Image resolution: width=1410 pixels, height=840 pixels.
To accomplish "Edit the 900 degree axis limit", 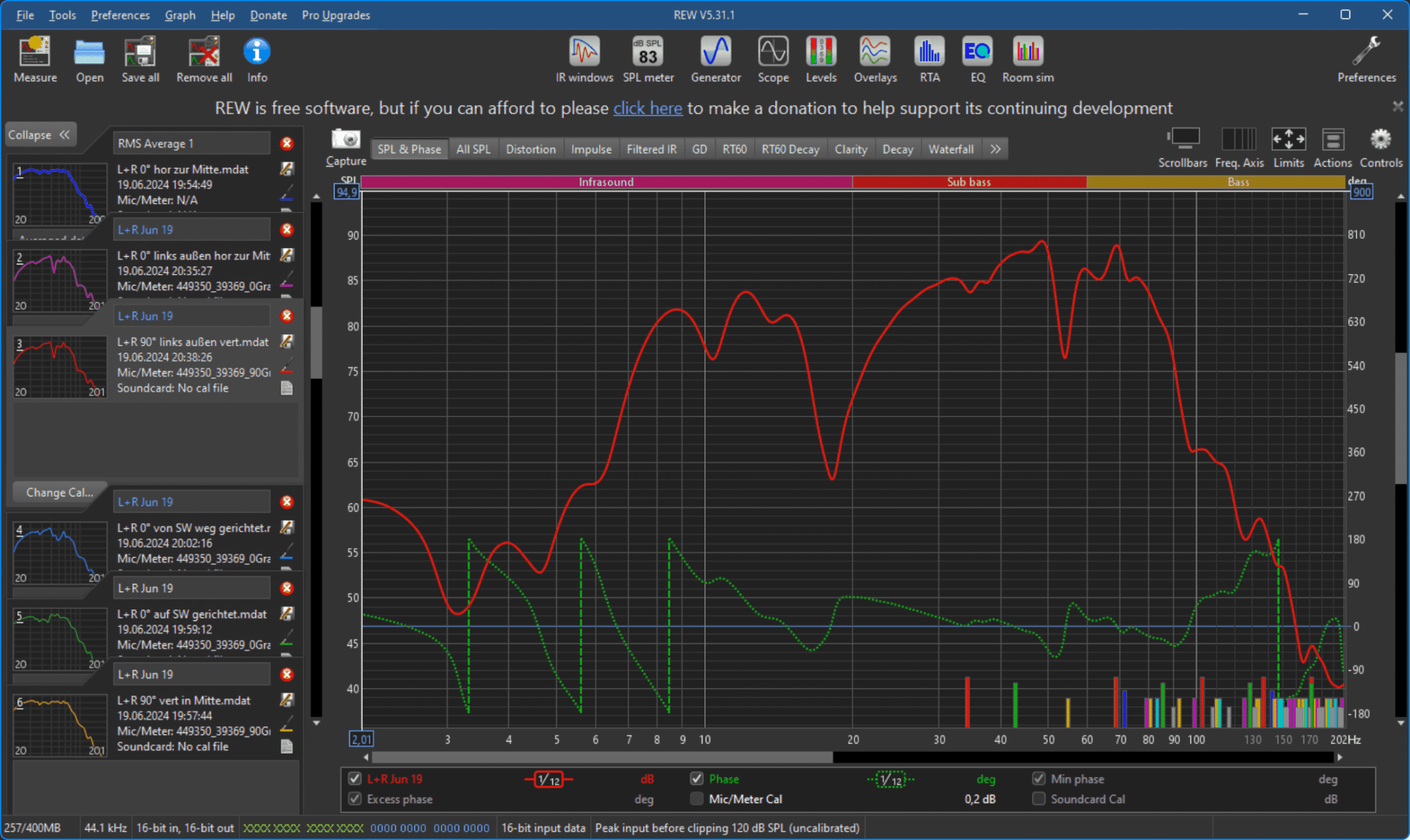I will (1361, 192).
